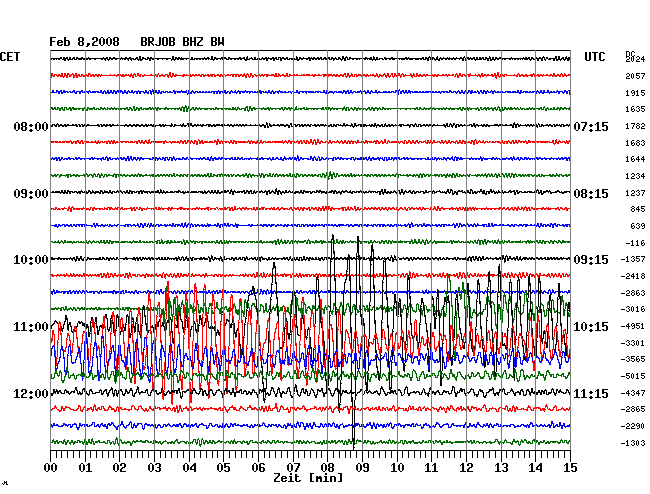
Task: Click the DC offset value '2057'
Action: pyautogui.click(x=635, y=76)
